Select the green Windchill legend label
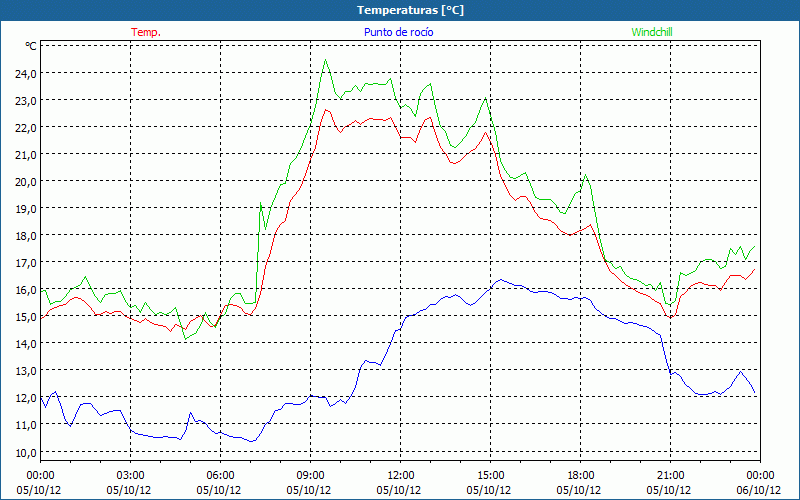Screen dimensions: 800x500 point(652,32)
